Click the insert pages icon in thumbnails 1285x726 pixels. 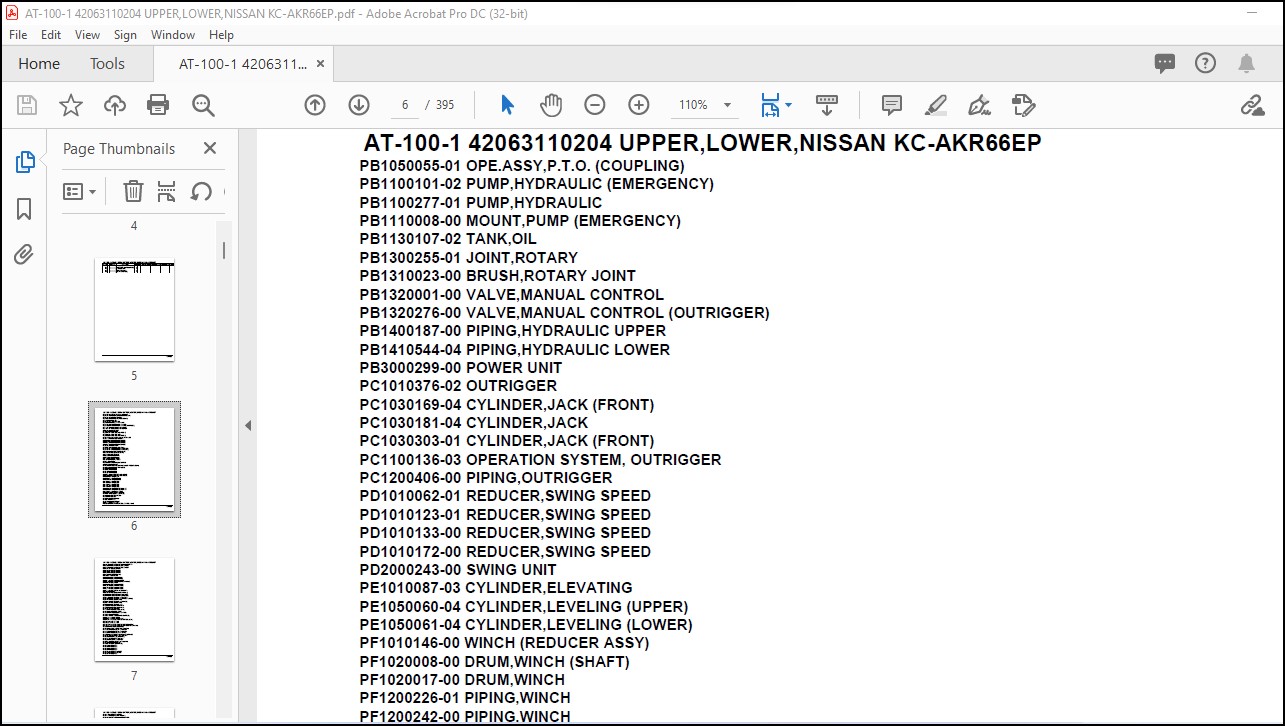pyautogui.click(x=167, y=191)
